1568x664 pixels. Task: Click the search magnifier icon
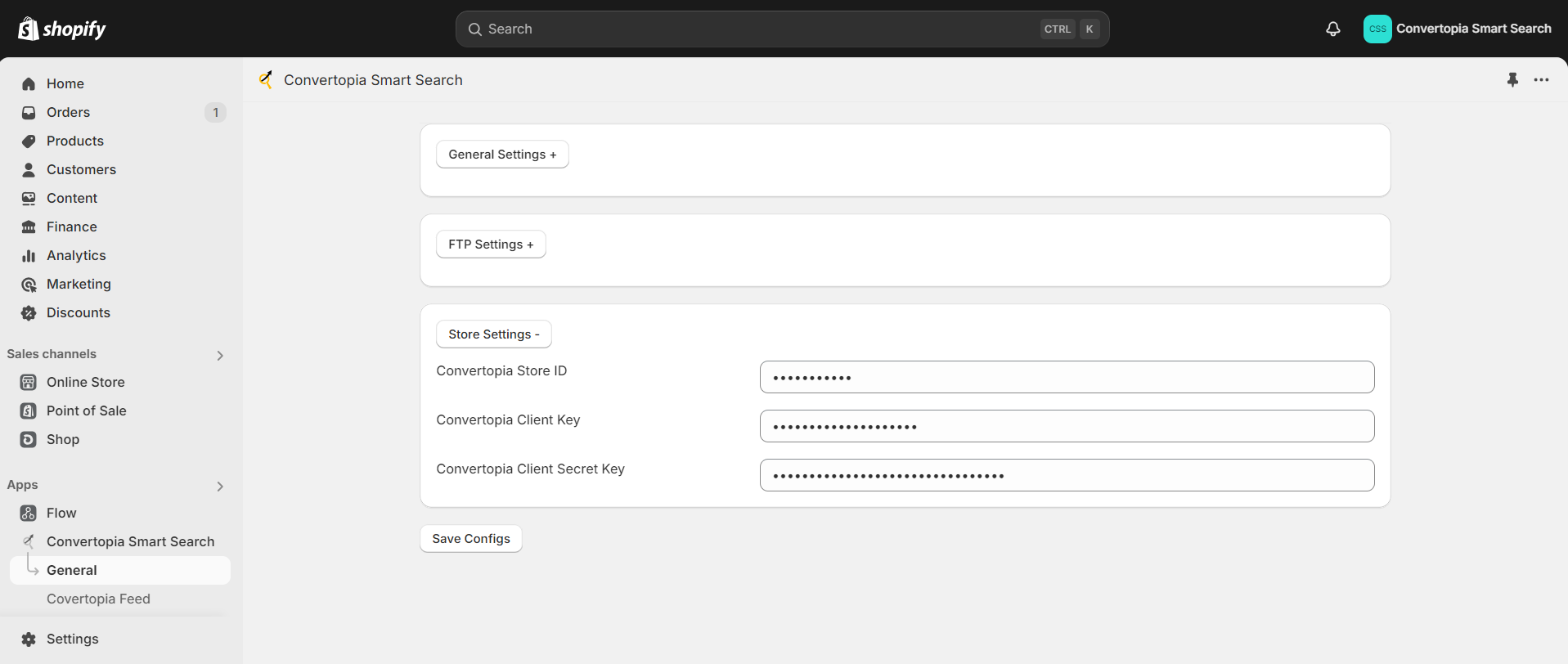pos(474,29)
